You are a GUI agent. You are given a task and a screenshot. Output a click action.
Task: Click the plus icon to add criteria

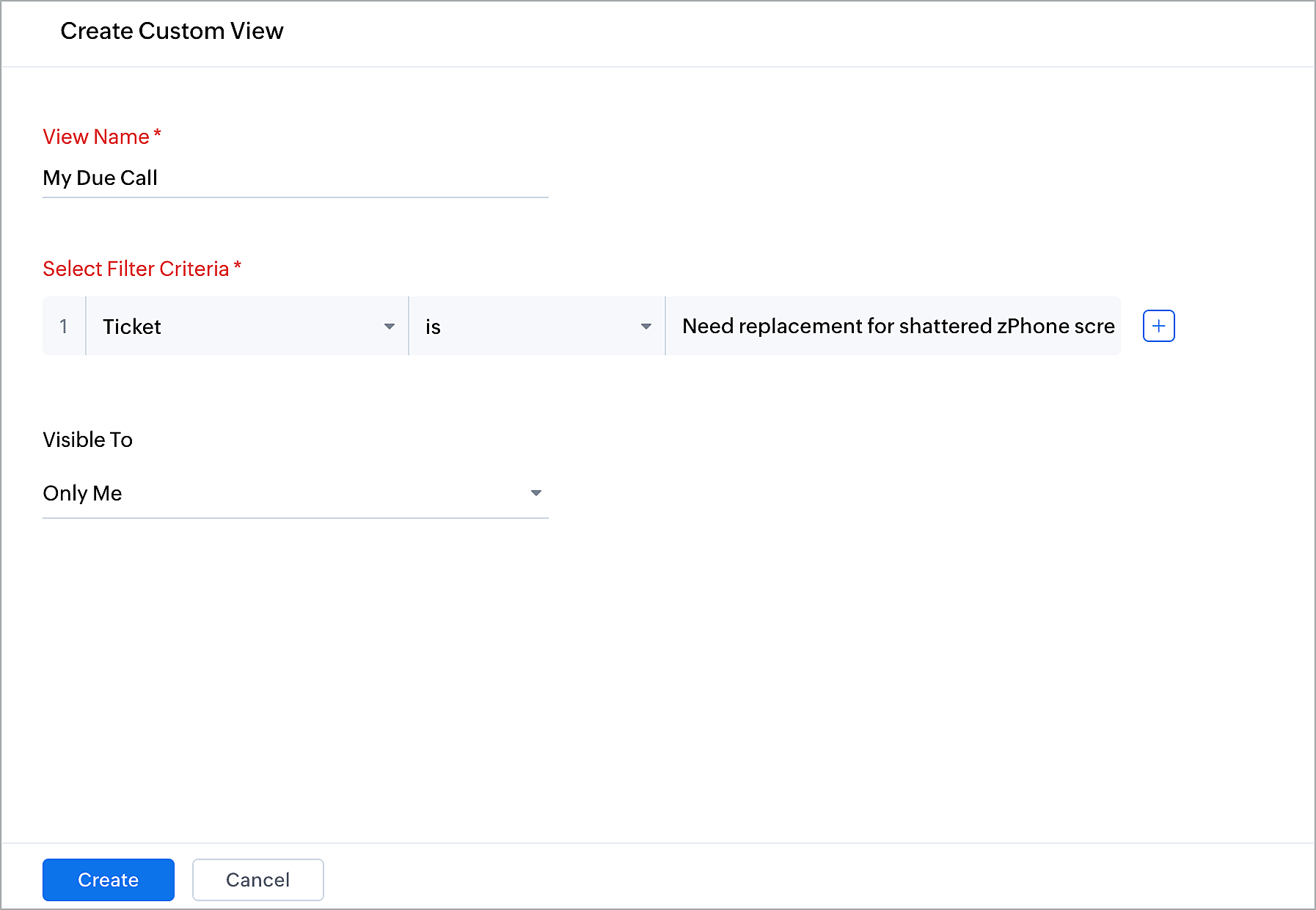[1158, 326]
